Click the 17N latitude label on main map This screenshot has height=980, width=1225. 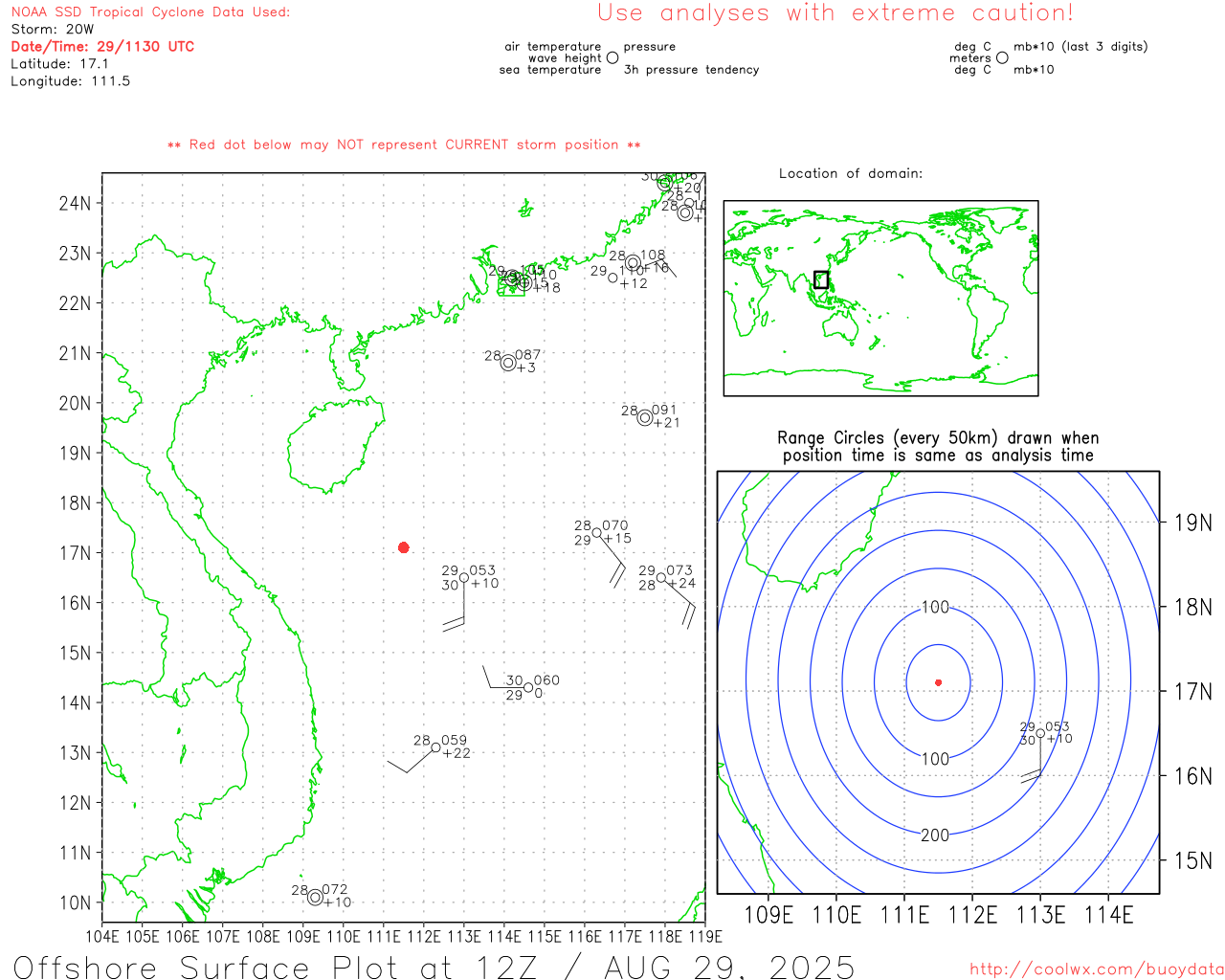(x=75, y=553)
